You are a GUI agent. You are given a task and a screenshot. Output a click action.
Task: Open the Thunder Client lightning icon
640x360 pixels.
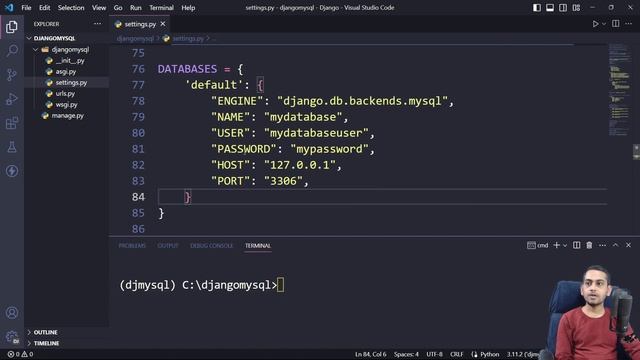[x=12, y=171]
